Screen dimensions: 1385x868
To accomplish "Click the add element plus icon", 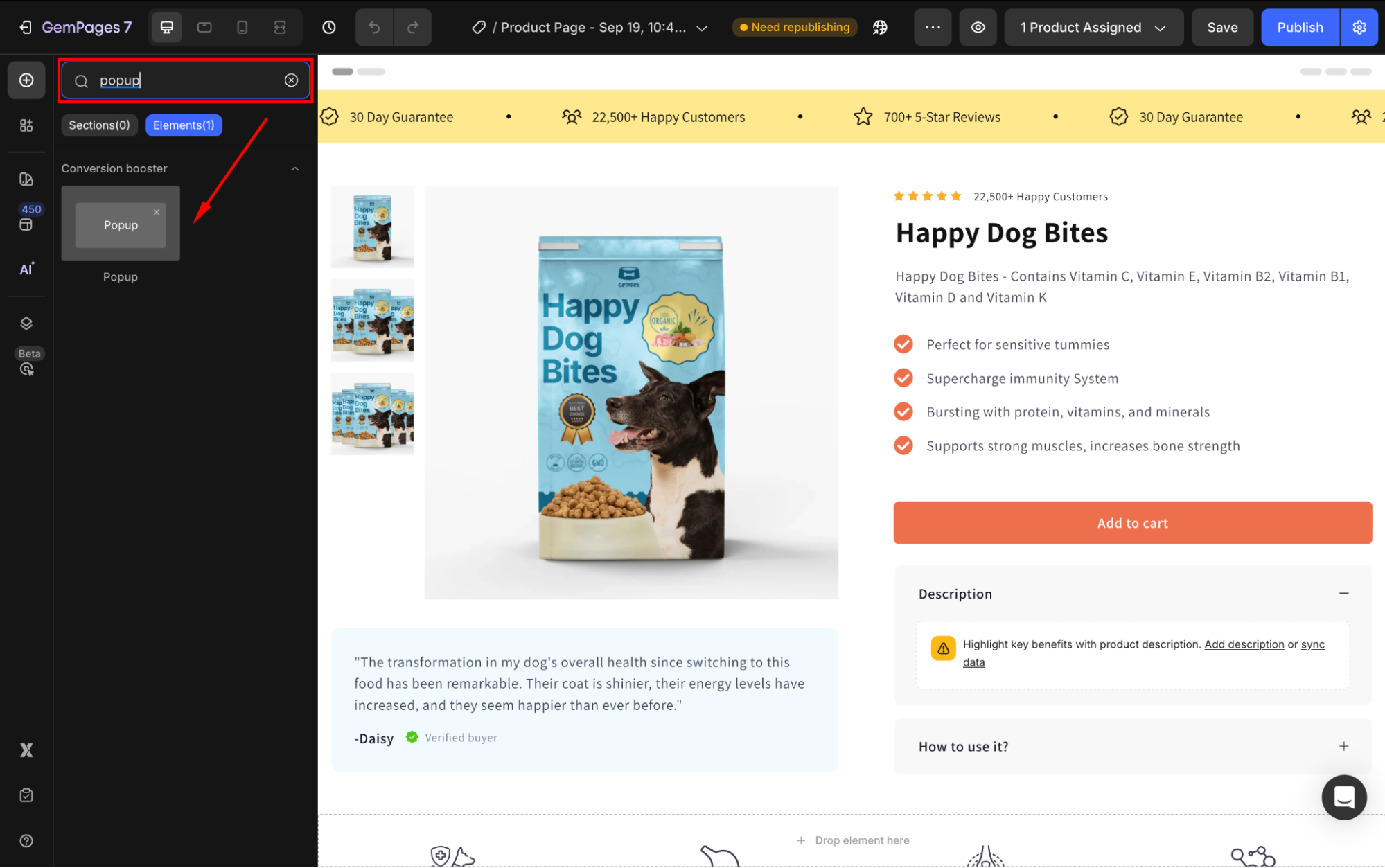I will pyautogui.click(x=26, y=80).
